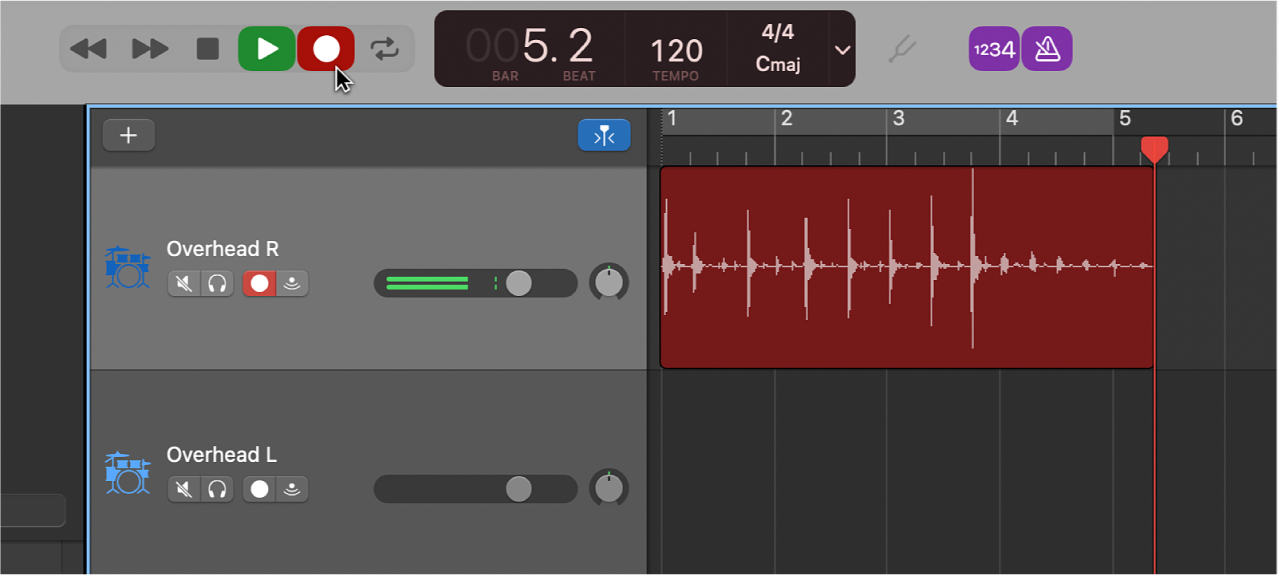Click the Overhead R volume slider
Viewport: 1280px width, 578px height.
tap(518, 283)
